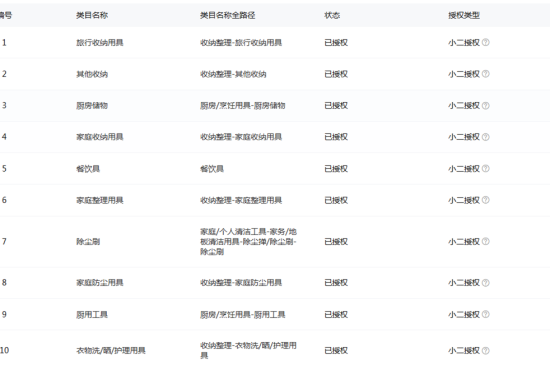
Task: Click 小二授权 text in row 8
Action: [x=464, y=283]
